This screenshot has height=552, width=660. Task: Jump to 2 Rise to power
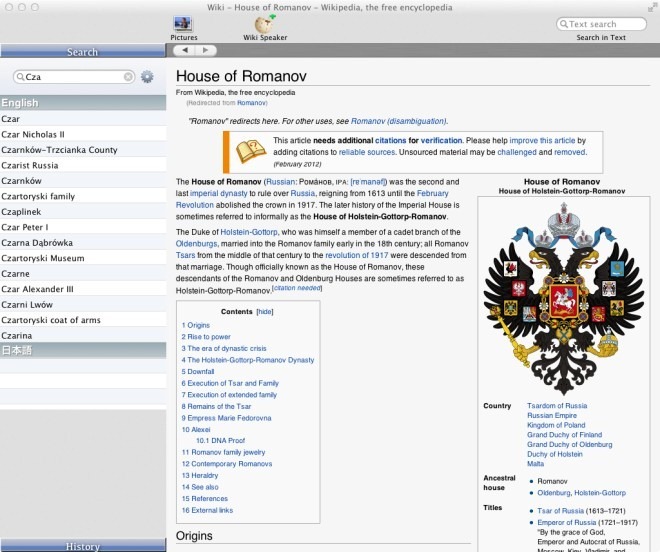(x=206, y=337)
